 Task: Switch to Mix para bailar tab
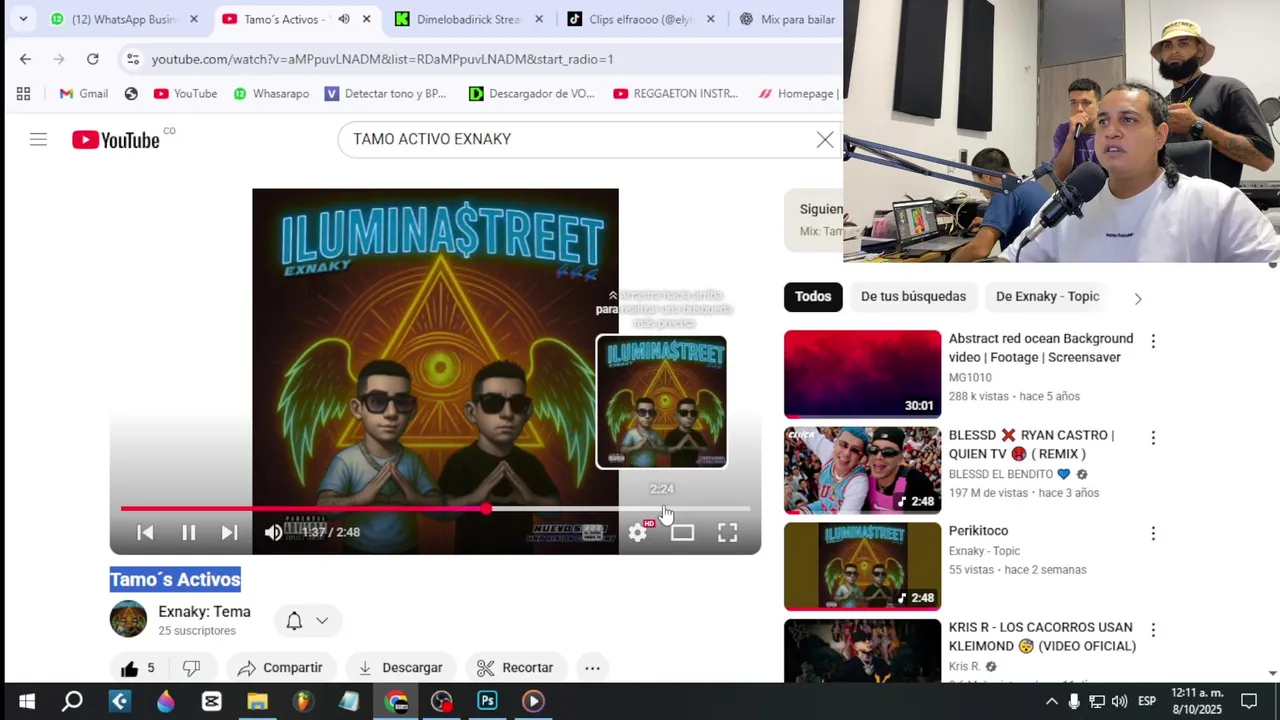pos(788,19)
